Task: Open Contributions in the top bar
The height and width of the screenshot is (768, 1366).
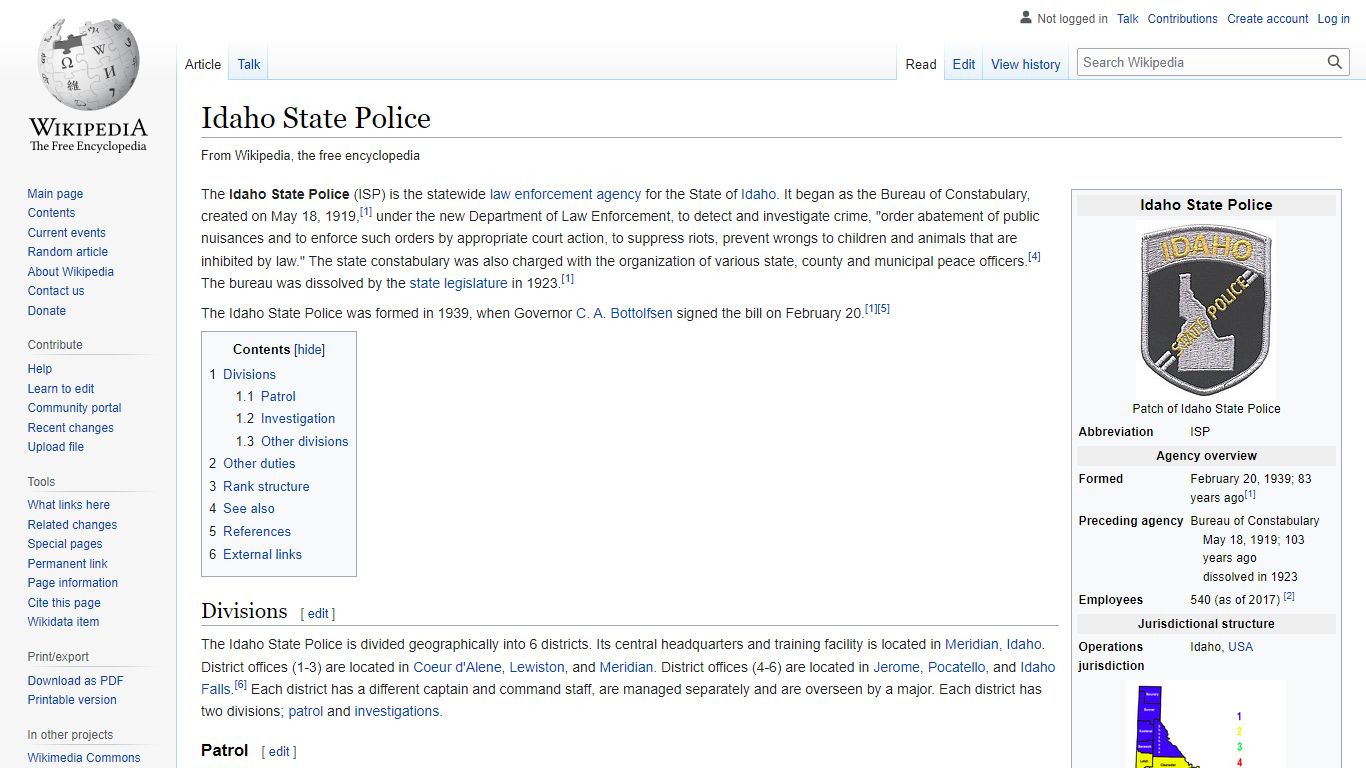Action: [1183, 19]
